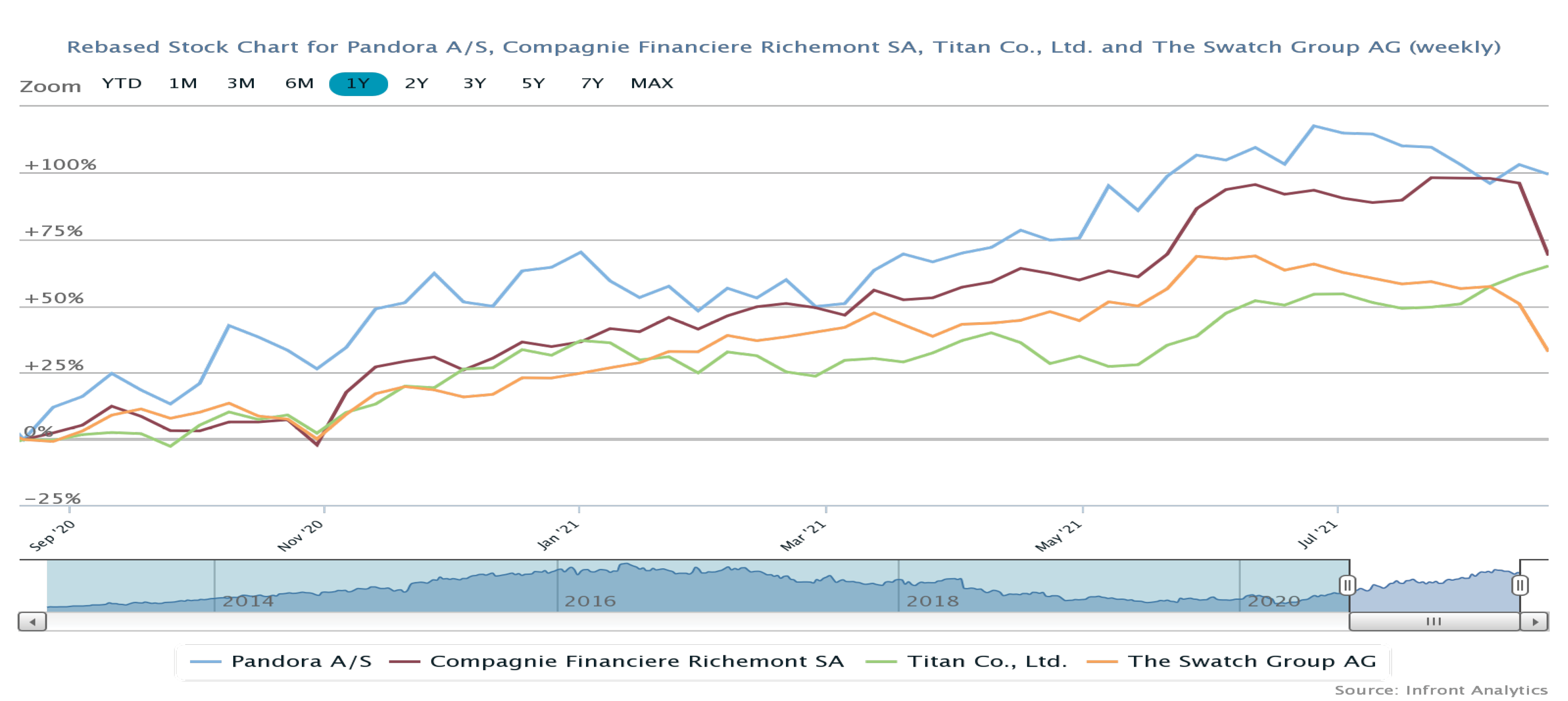Viewport: 1568px width, 701px height.
Task: Choose the 6M zoom option
Action: [x=299, y=84]
